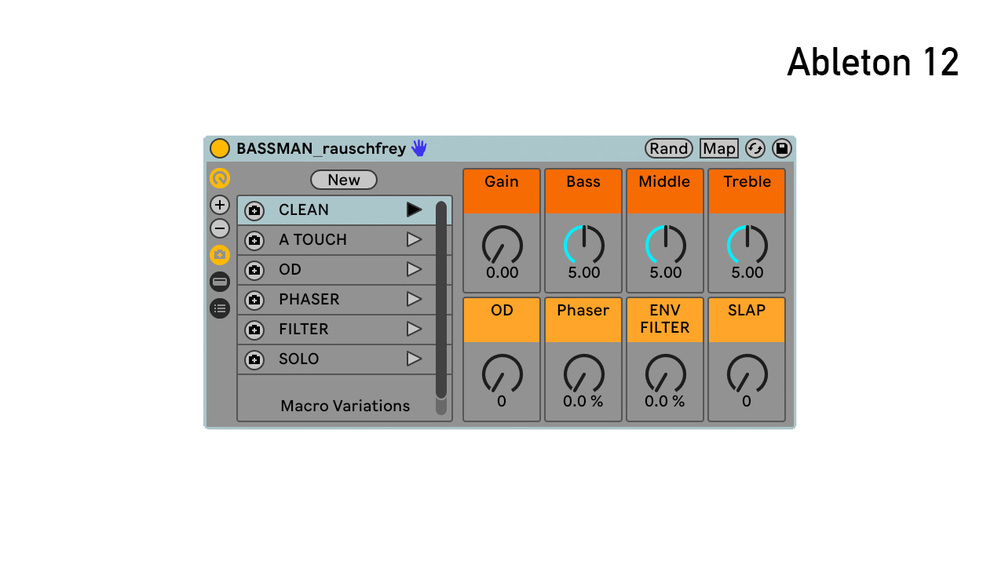Screen dimensions: 1005x565
Task: Click the Phaser macro knob
Action: pyautogui.click(x=583, y=374)
